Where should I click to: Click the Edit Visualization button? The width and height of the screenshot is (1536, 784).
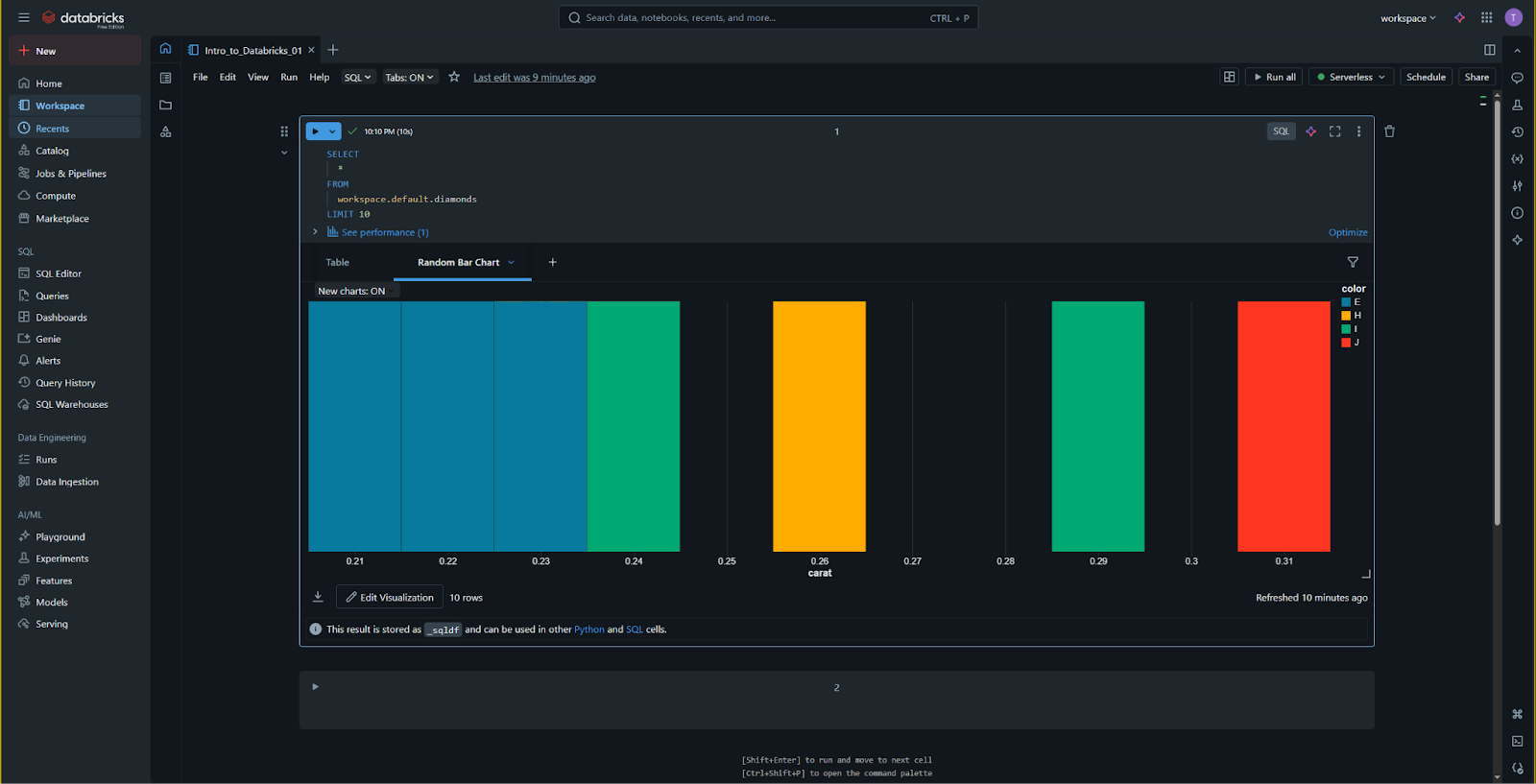point(390,597)
